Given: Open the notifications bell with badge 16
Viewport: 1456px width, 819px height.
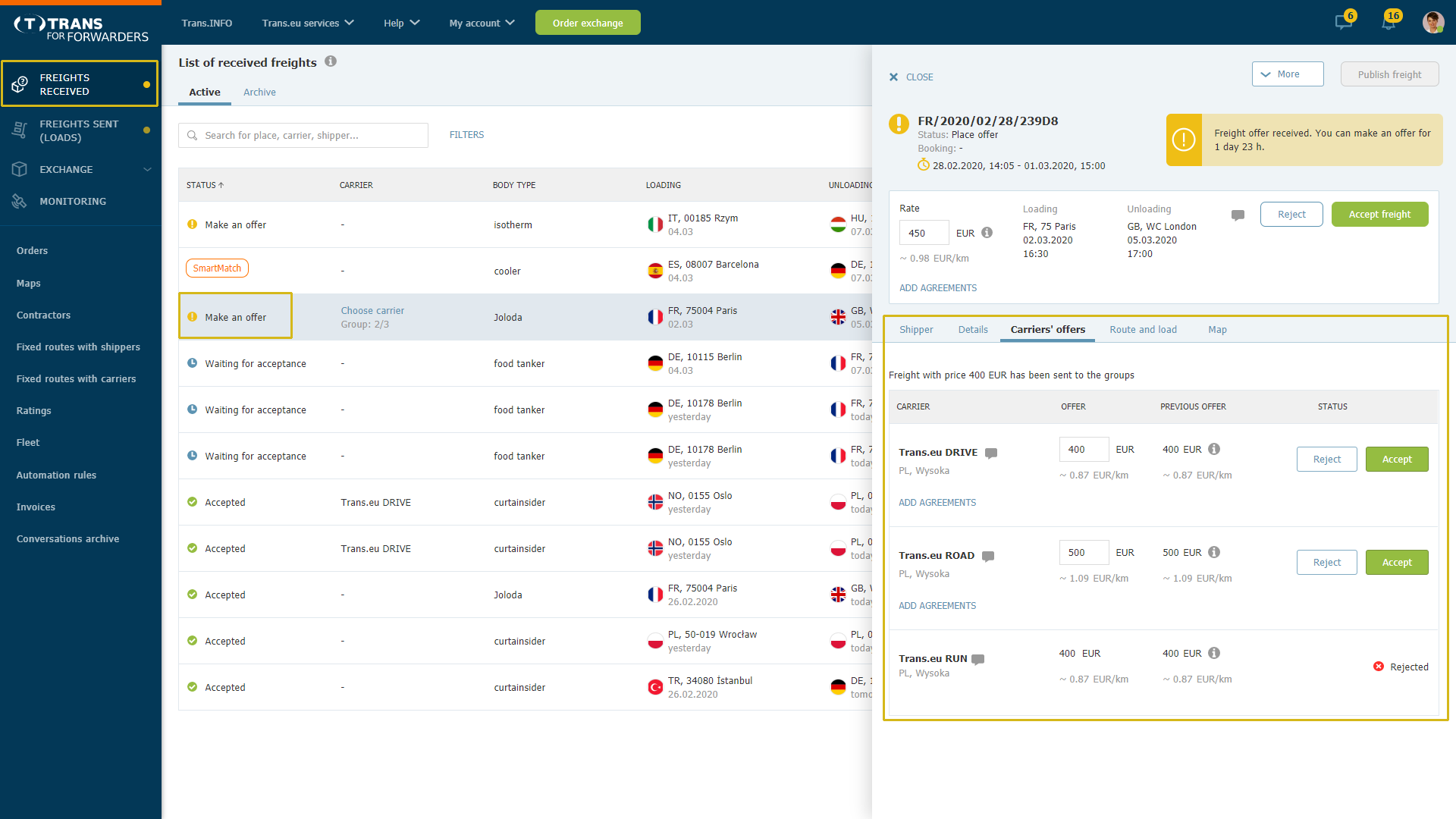Looking at the screenshot, I should click(x=1388, y=22).
